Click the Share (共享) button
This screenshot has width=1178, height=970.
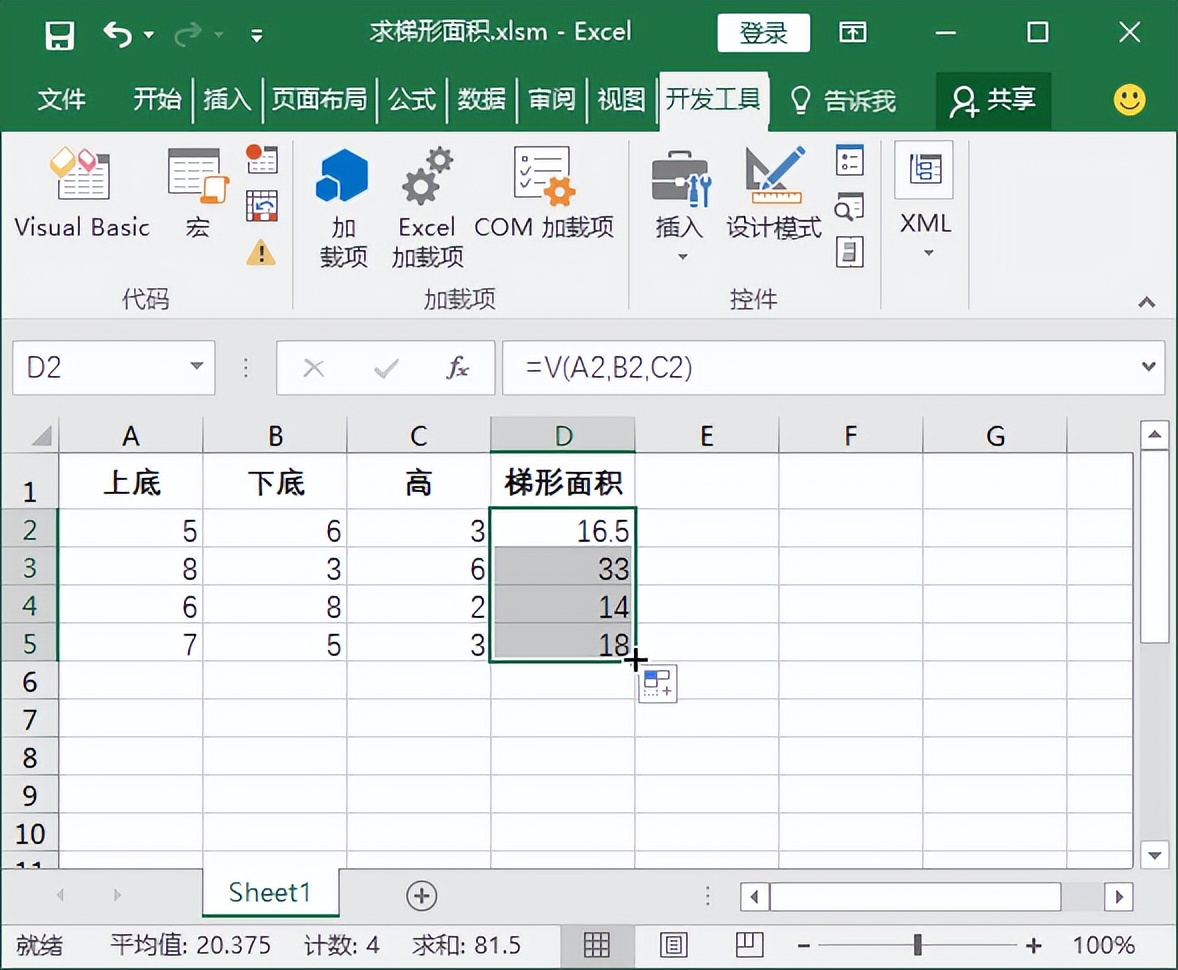pos(993,99)
